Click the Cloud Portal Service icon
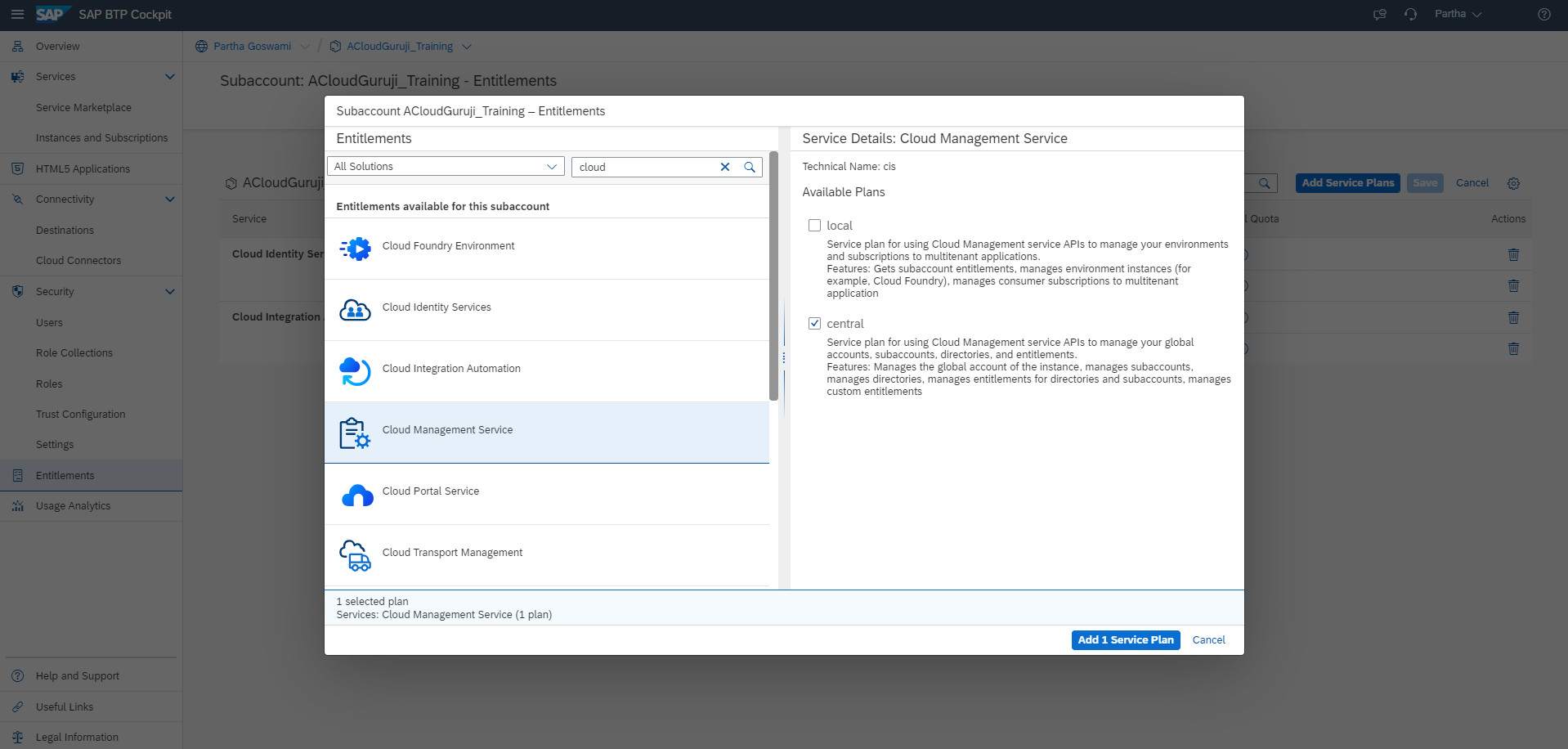 pyautogui.click(x=357, y=495)
